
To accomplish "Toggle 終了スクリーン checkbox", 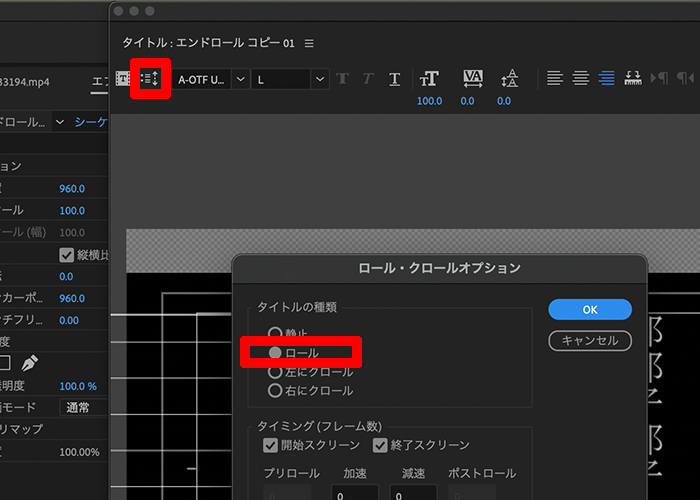I will pos(380,445).
